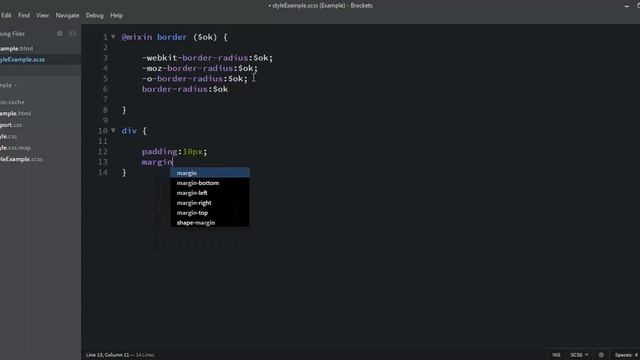Open the SCSS language mode dropdown

tap(579, 355)
